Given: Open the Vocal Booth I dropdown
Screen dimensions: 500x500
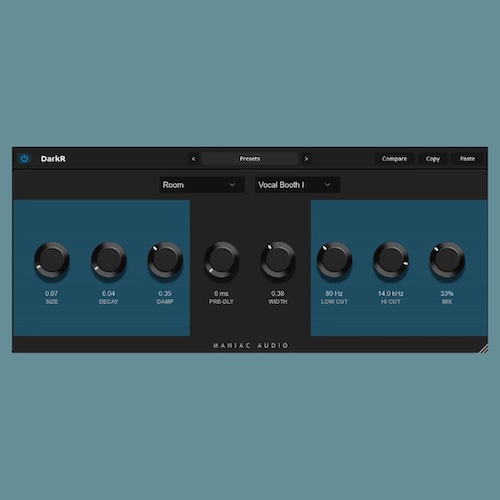Looking at the screenshot, I should click(x=298, y=185).
